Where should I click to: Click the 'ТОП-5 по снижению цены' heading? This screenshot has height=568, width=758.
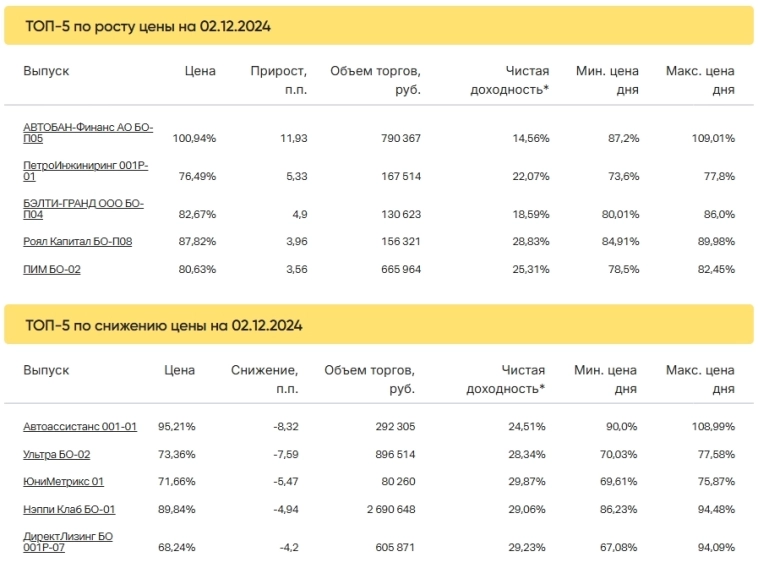(163, 325)
